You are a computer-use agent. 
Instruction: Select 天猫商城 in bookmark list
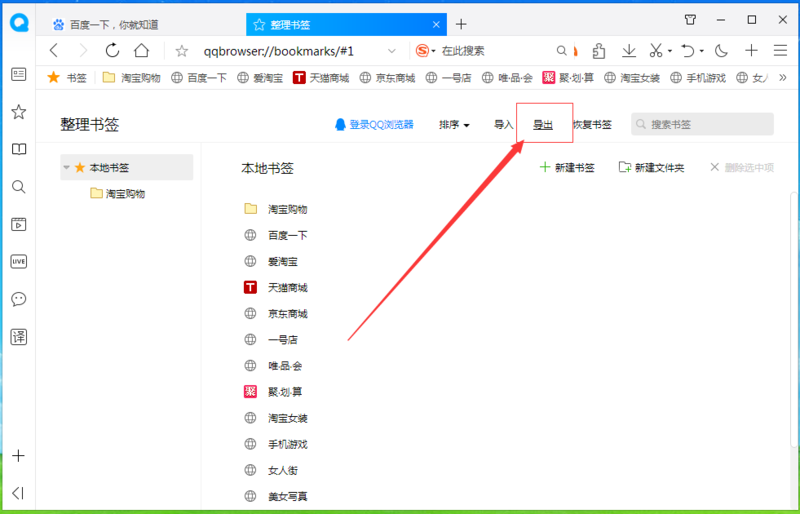click(276, 288)
